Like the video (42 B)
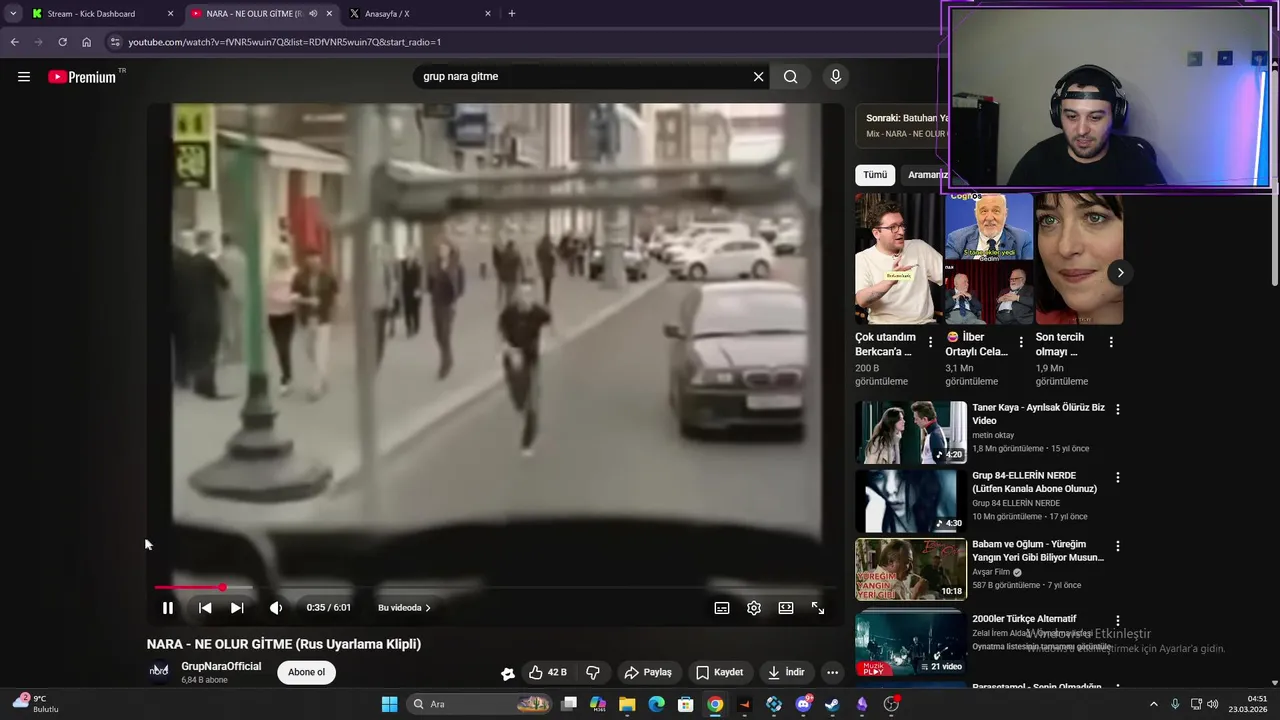The height and width of the screenshot is (720, 1280). (548, 673)
